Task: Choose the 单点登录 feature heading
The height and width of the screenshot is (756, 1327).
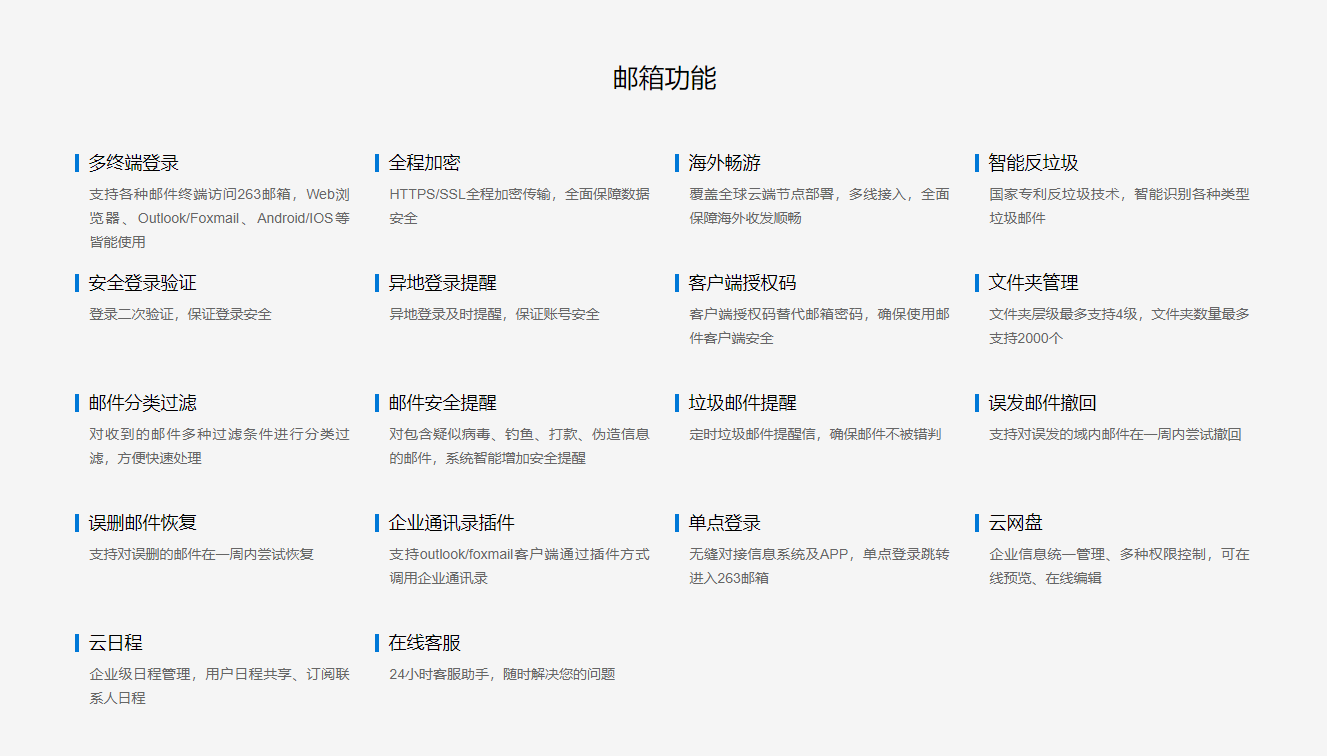Action: click(724, 523)
